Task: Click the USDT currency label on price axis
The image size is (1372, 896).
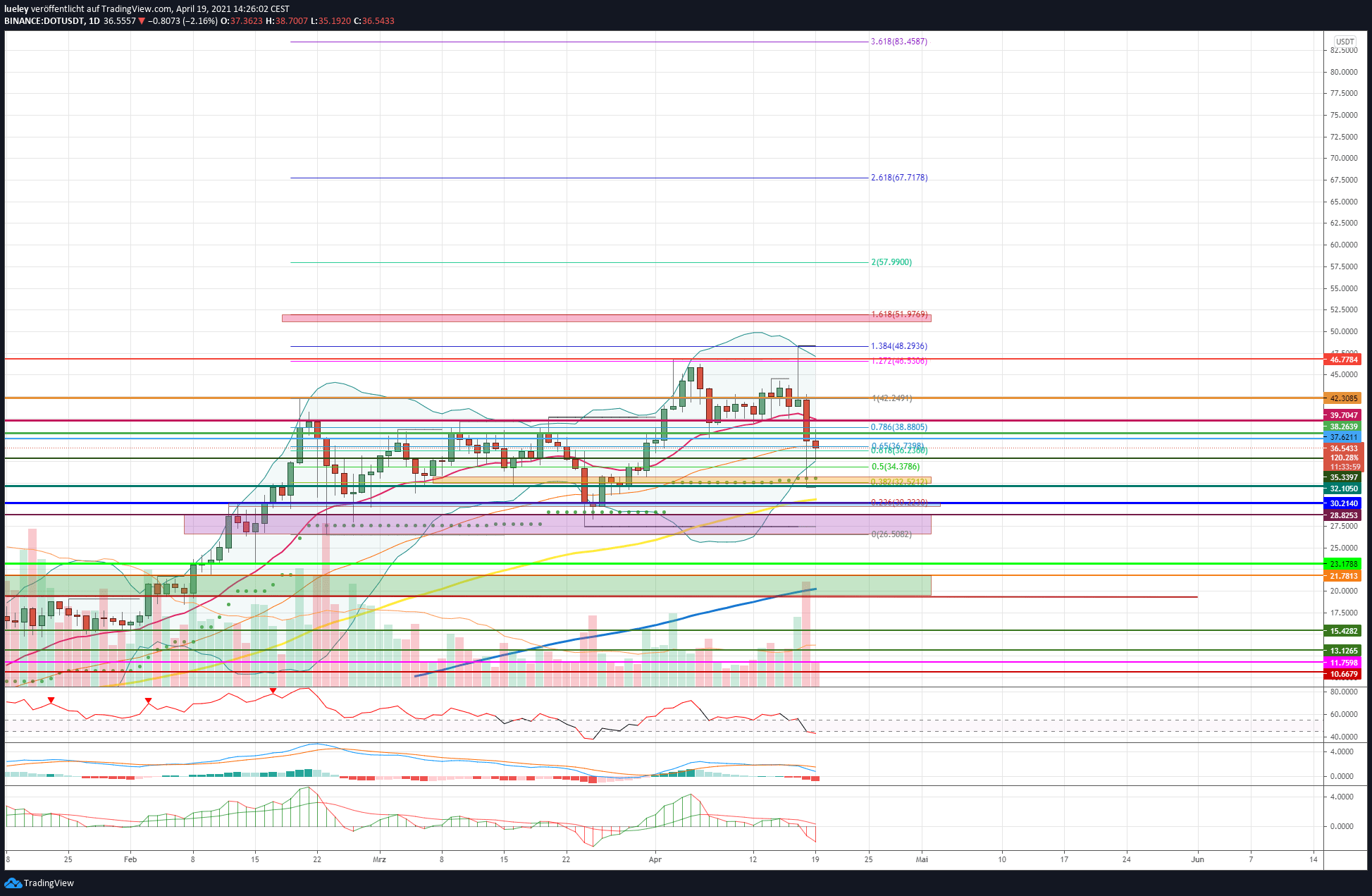Action: pyautogui.click(x=1345, y=42)
